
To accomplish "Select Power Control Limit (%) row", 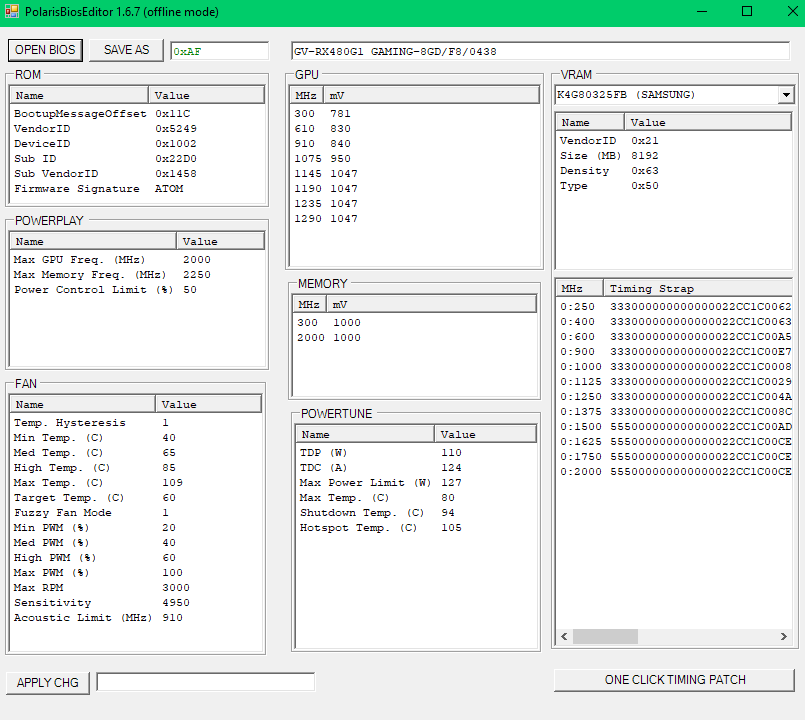I will coord(137,290).
